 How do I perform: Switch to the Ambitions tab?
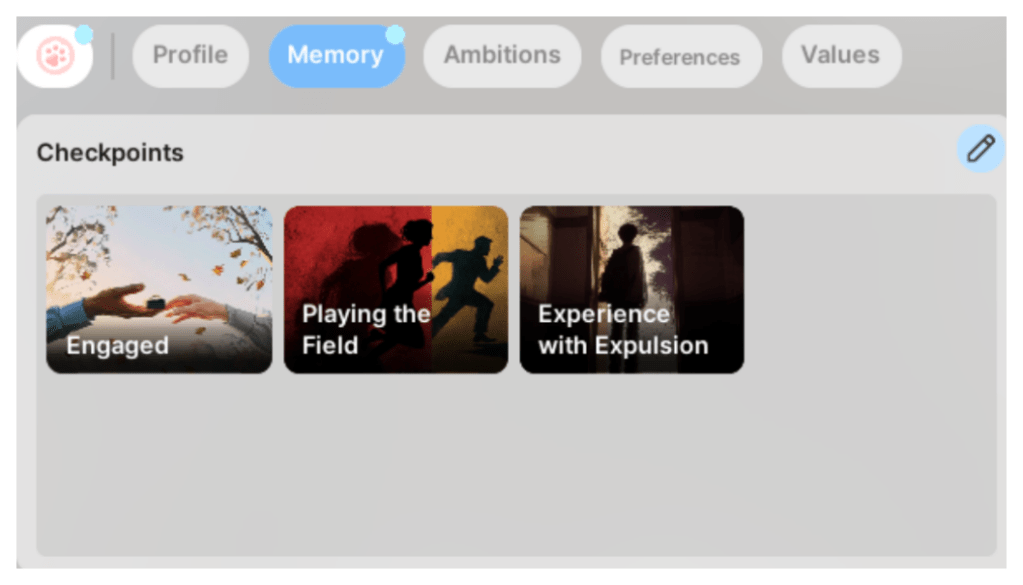(x=502, y=56)
